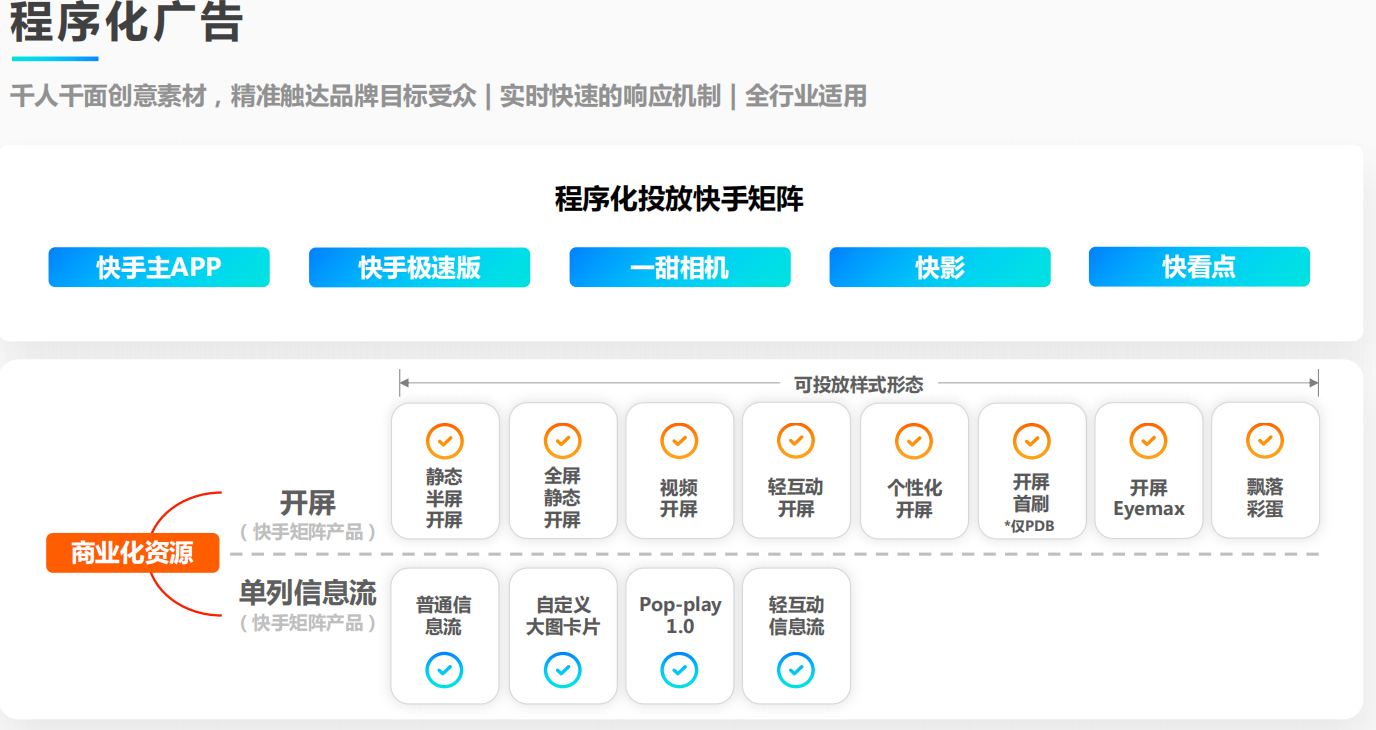Select the 开屏首刷 card text
This screenshot has height=730, width=1376.
coord(1031,492)
